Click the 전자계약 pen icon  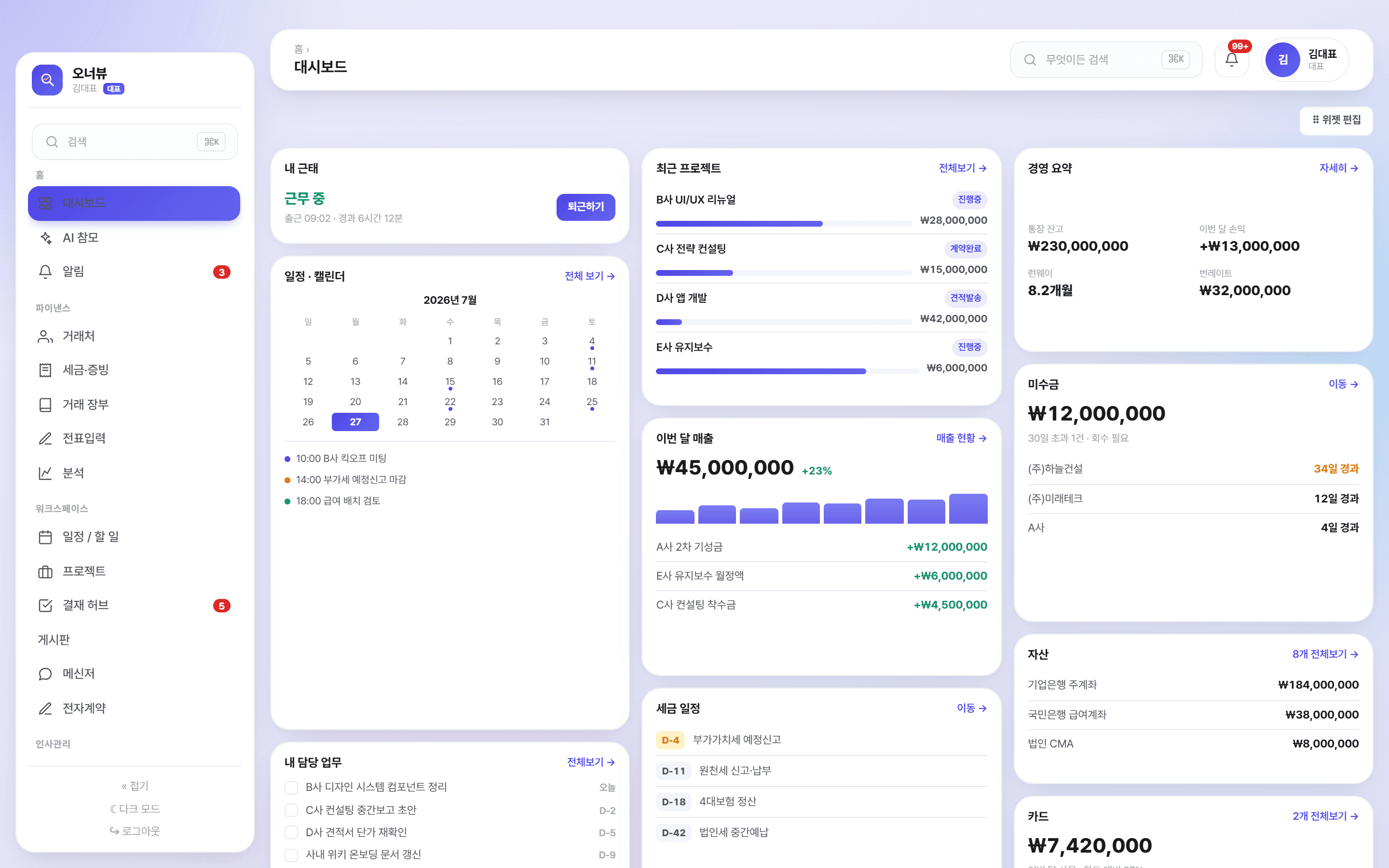(45, 708)
